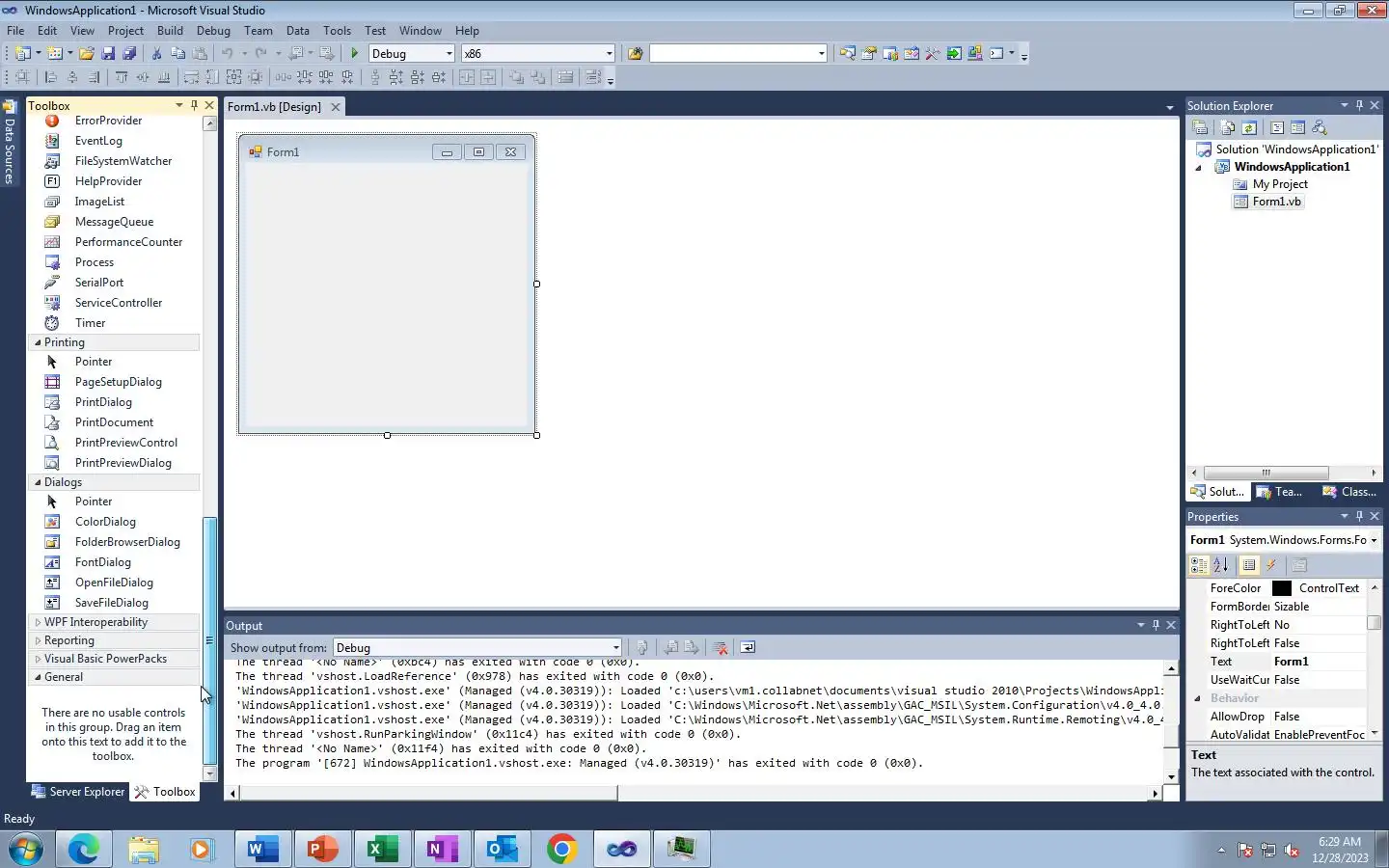The width and height of the screenshot is (1389, 868).
Task: Open the Properties Window toolbar icon
Action: tap(869, 54)
